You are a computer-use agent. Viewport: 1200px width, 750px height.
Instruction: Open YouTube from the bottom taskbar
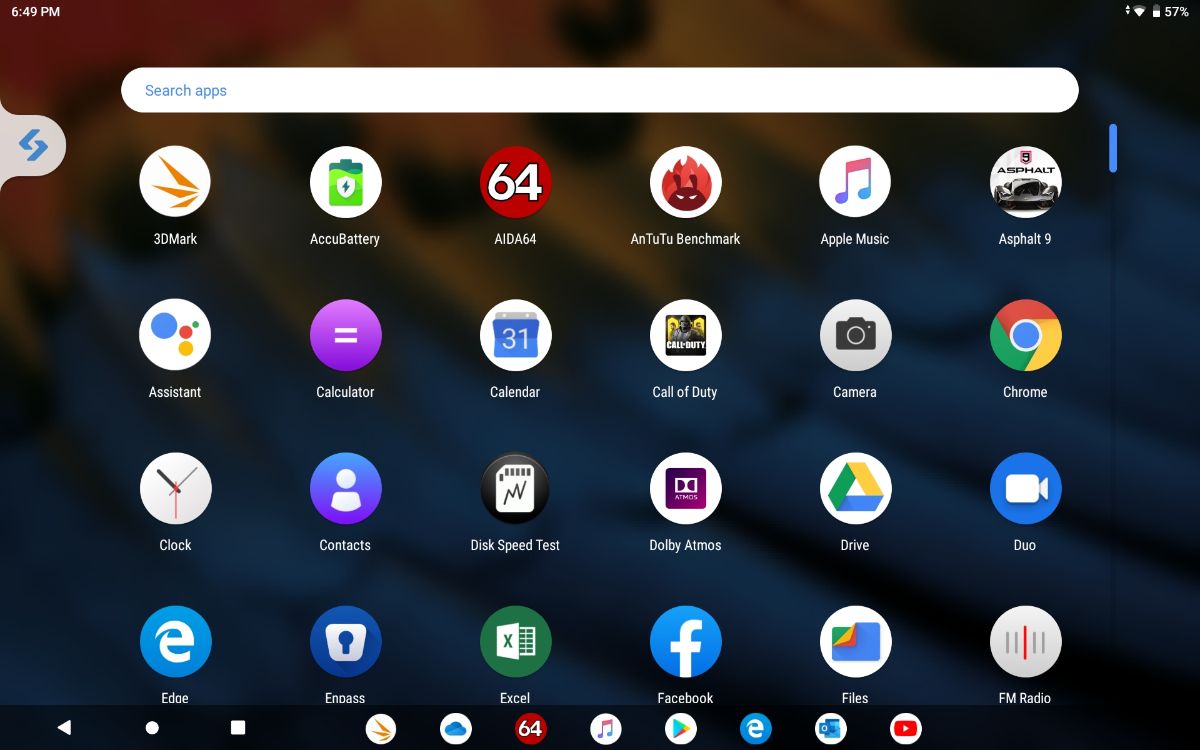coord(905,729)
